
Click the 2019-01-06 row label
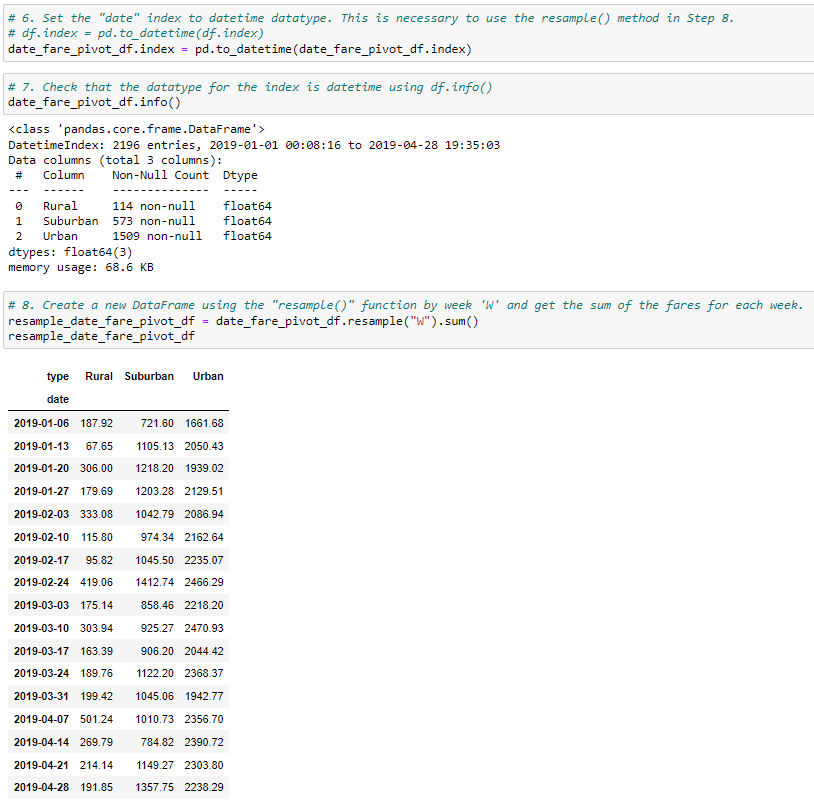coord(44,423)
